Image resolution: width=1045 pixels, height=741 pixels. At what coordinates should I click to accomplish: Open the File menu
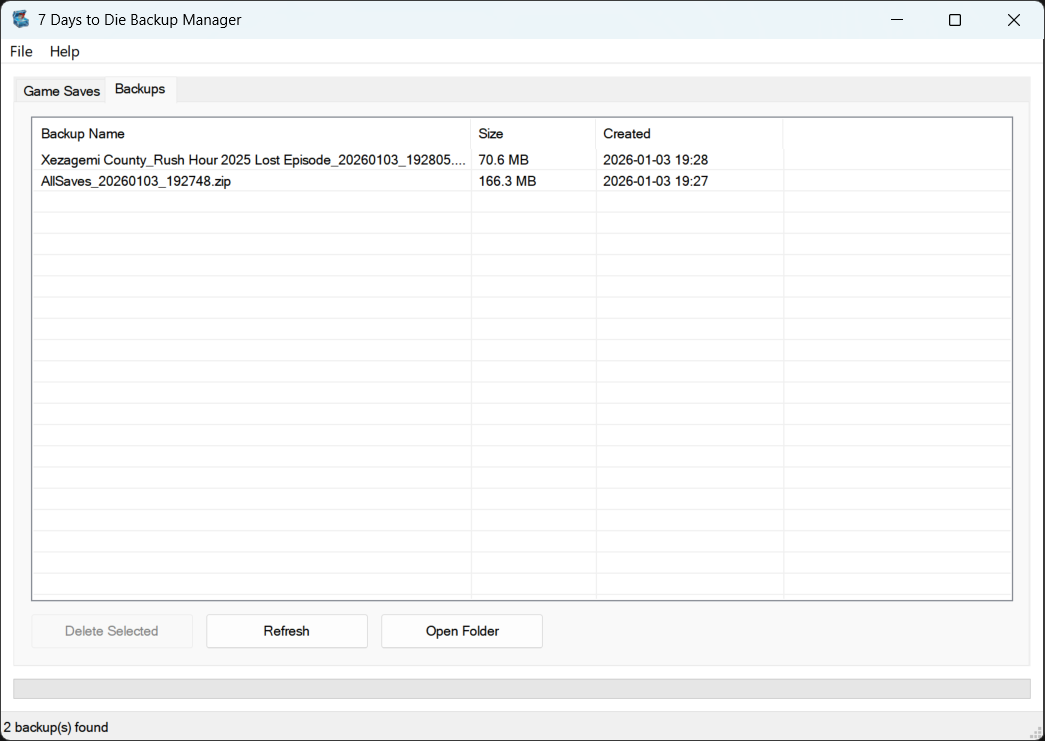click(21, 51)
